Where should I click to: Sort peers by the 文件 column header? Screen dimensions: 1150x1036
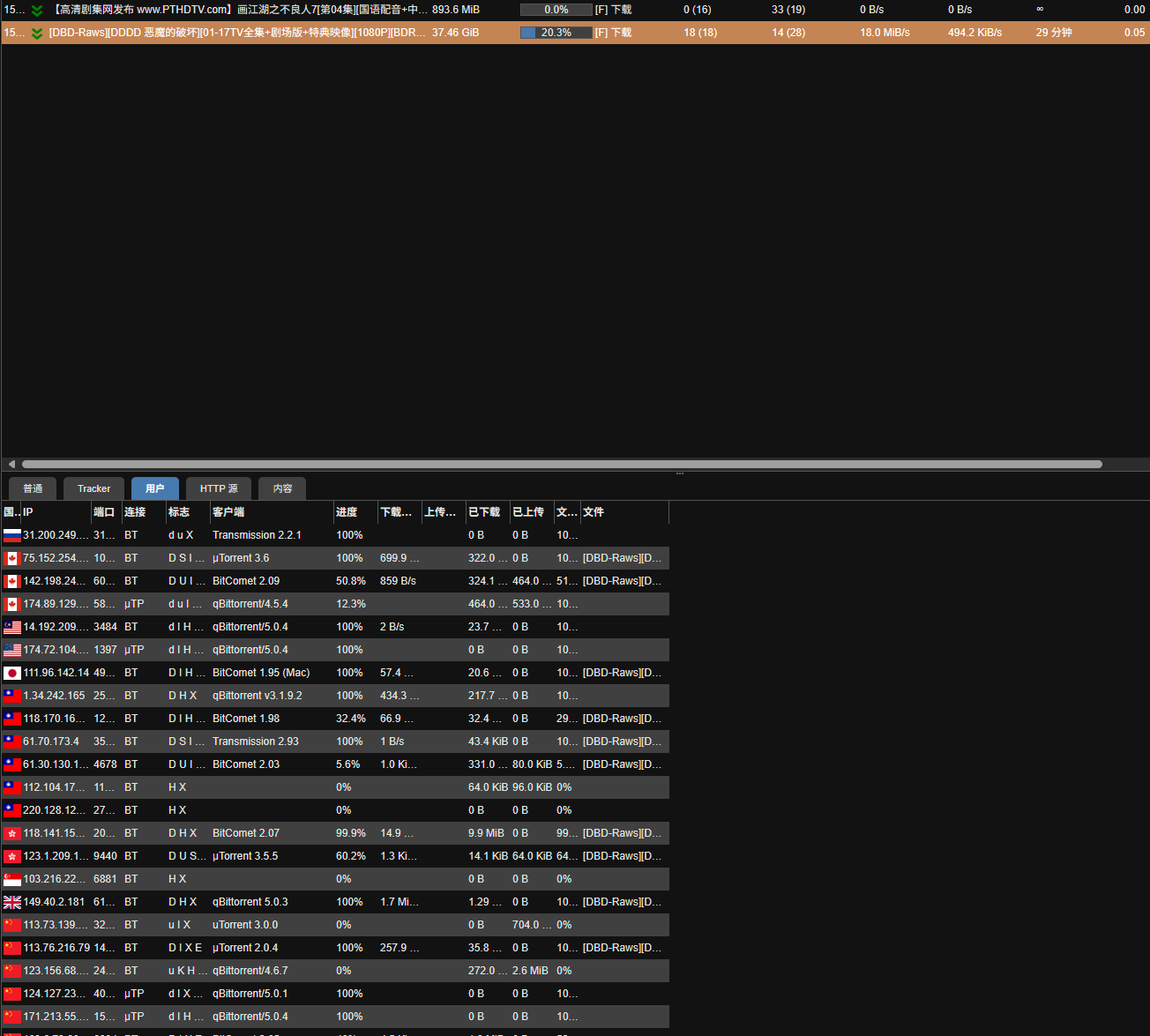[x=625, y=512]
